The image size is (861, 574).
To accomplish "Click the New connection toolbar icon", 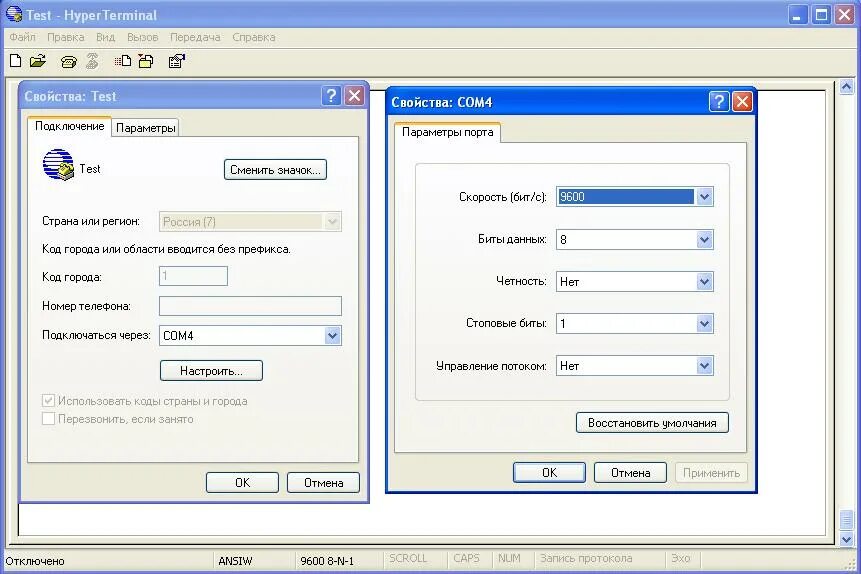I will point(15,61).
